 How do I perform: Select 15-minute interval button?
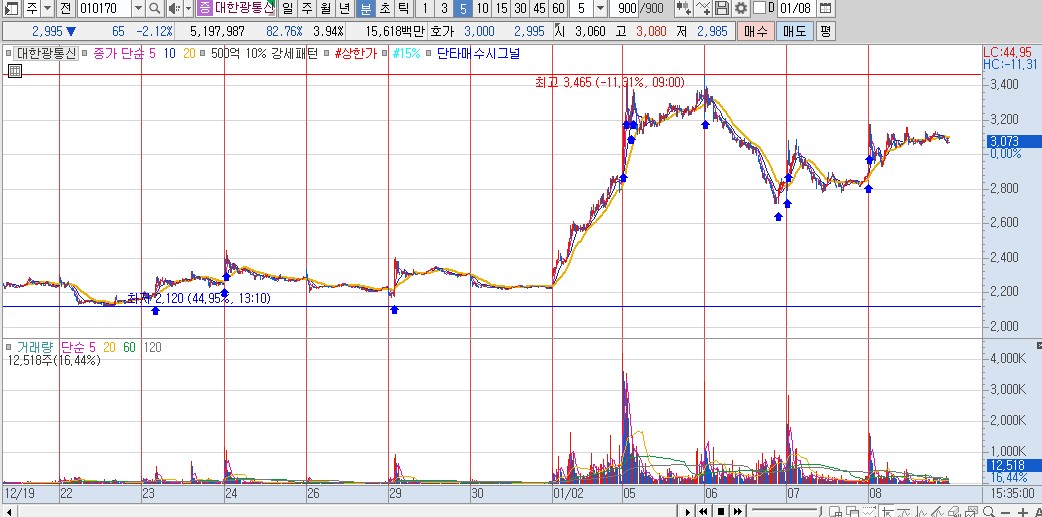point(502,9)
